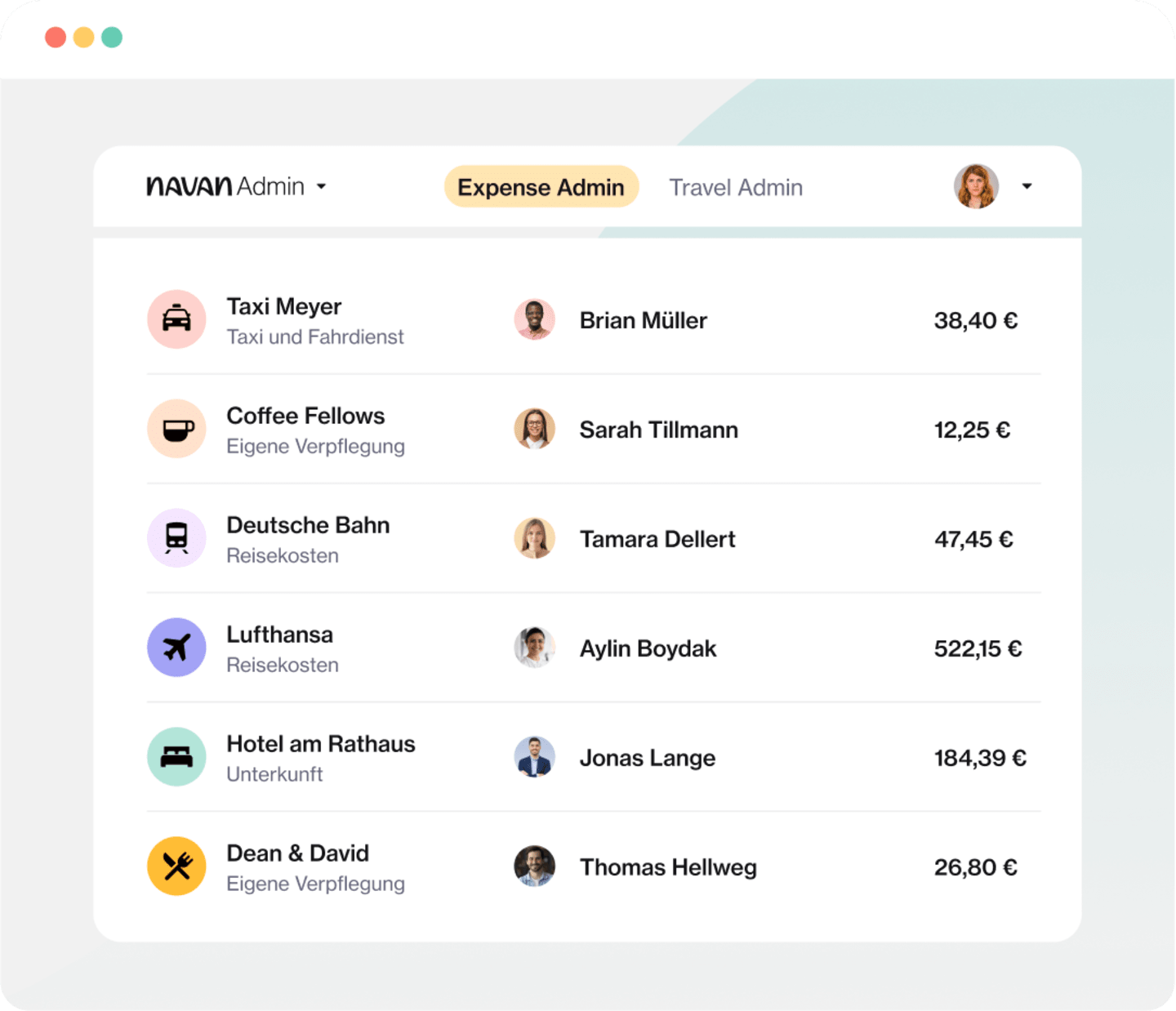The height and width of the screenshot is (1011, 1176).
Task: Select the Coffee Fellows merchant name
Action: click(x=305, y=416)
